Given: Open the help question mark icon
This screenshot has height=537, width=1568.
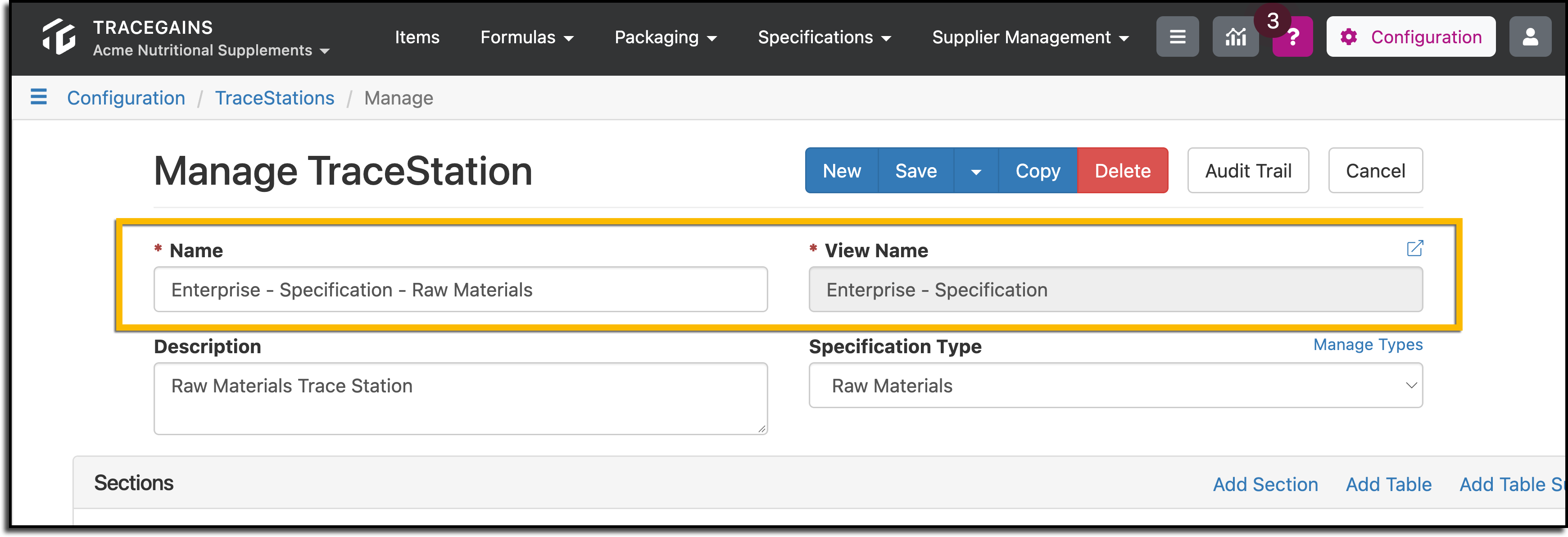Looking at the screenshot, I should tap(1293, 38).
